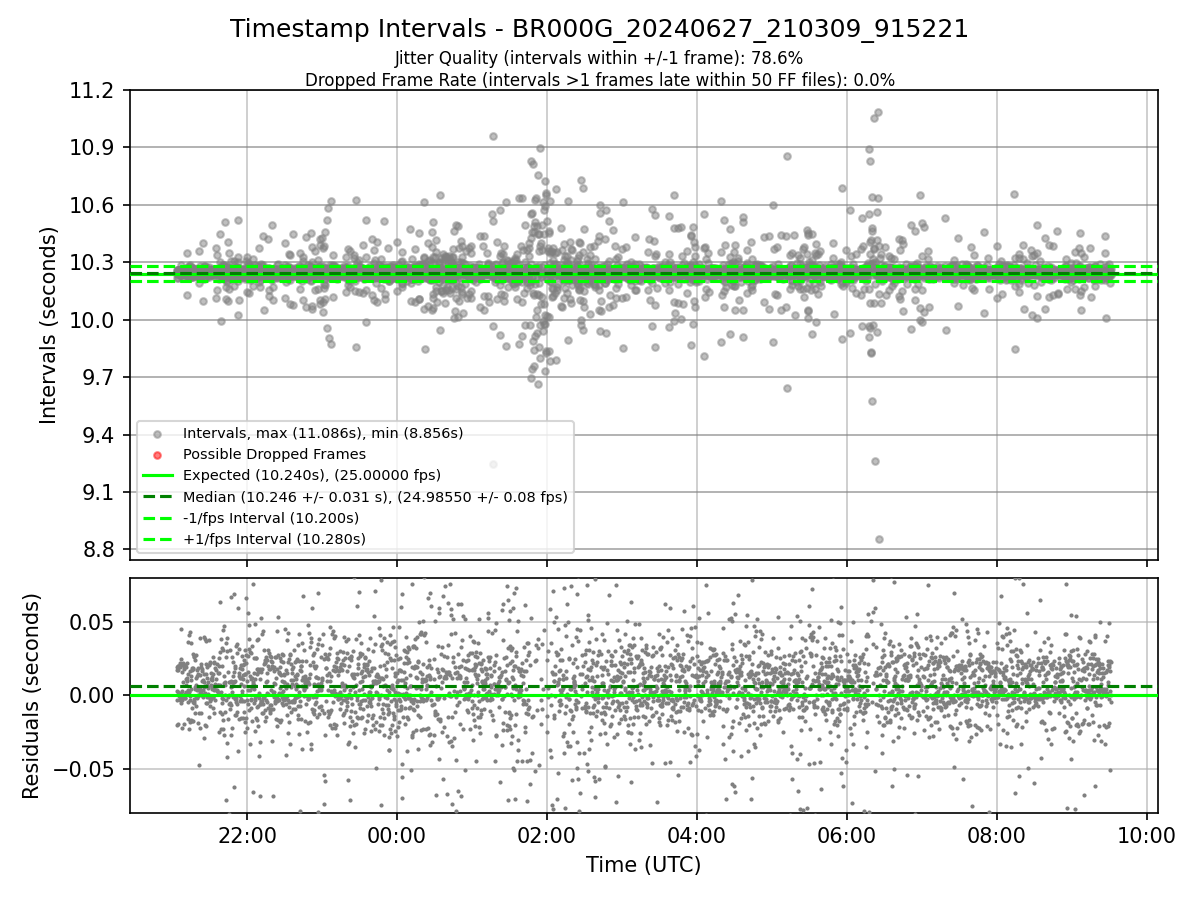Image resolution: width=1200 pixels, height=900 pixels.
Task: Click the 'Possible Dropped Frames' legend entry
Action: pos(274,454)
